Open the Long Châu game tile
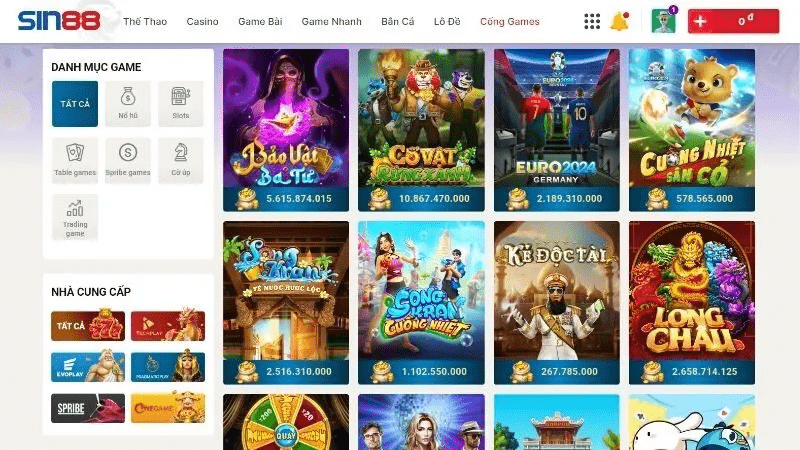800x450 pixels. coord(692,303)
